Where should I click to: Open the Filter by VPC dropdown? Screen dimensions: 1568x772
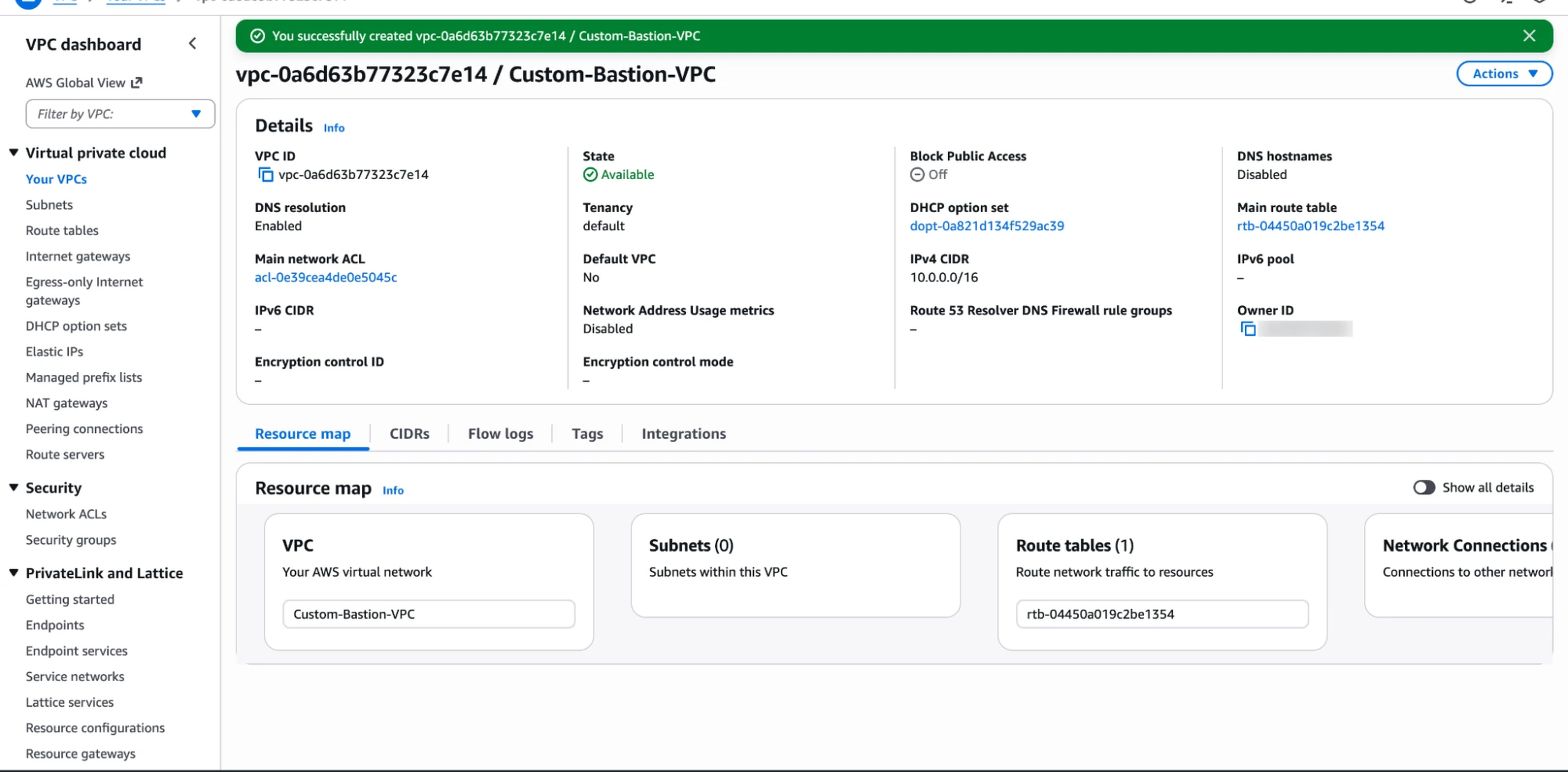(x=120, y=114)
